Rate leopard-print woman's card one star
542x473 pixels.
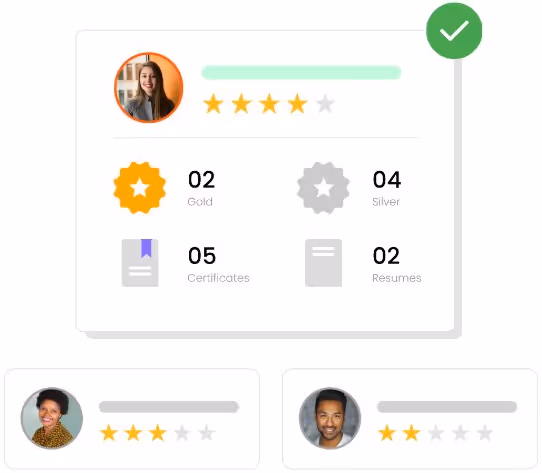[x=109, y=433]
